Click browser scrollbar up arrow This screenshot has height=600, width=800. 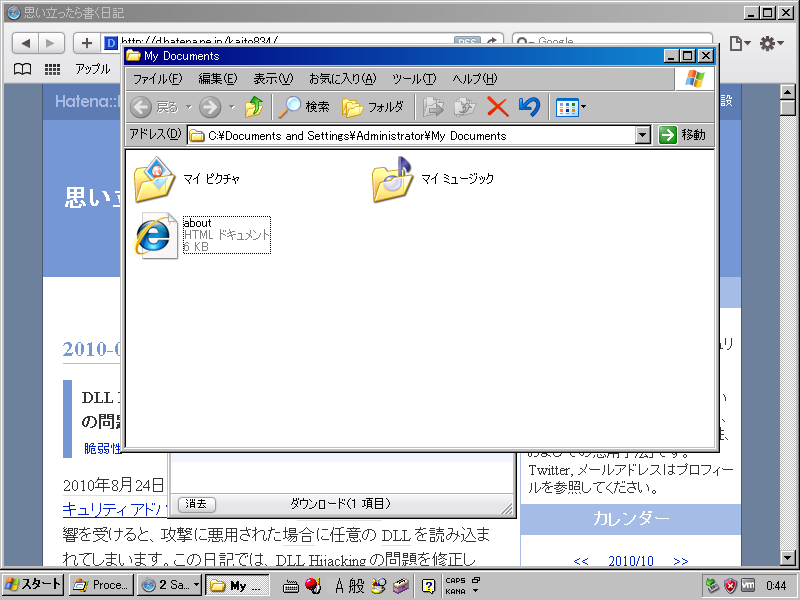[x=788, y=92]
